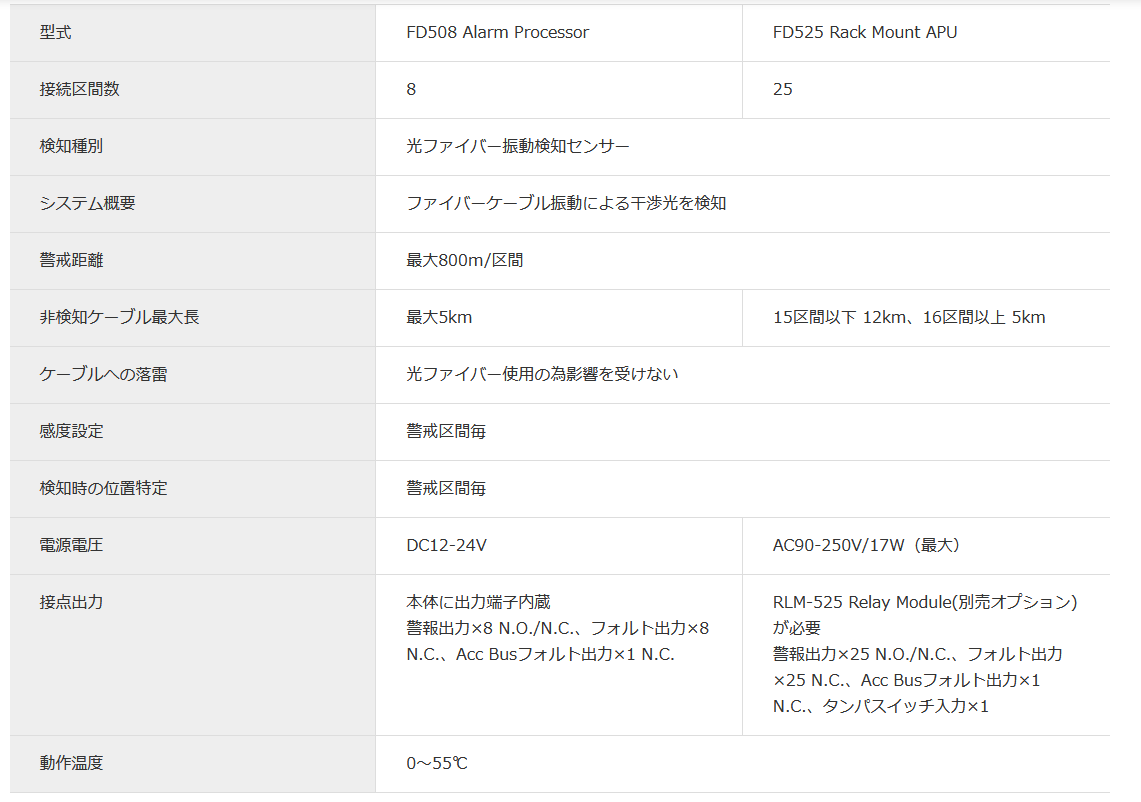The image size is (1141, 802).
Task: Select 本体に出力端子内蔵 text
Action: 478,602
